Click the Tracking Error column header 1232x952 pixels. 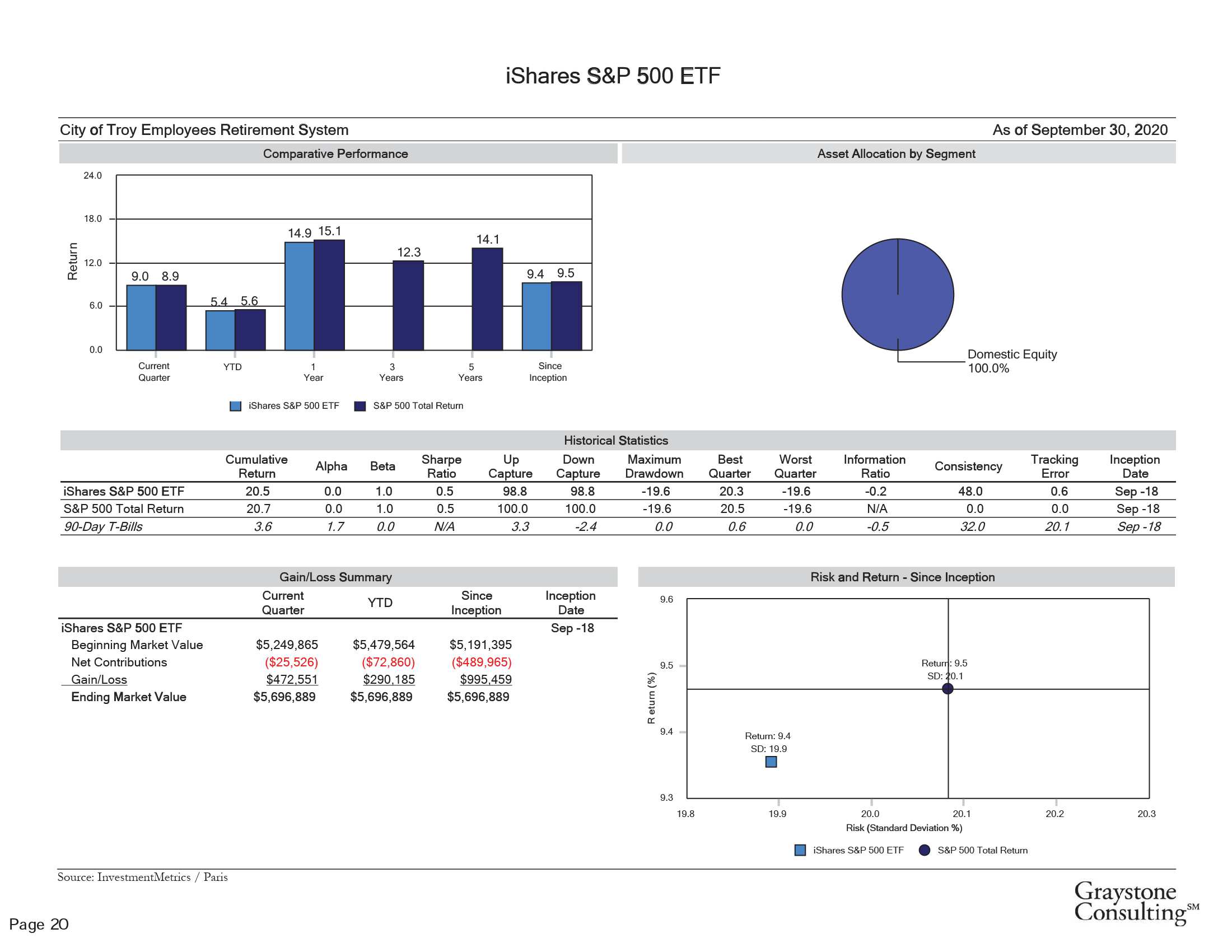[x=1055, y=466]
